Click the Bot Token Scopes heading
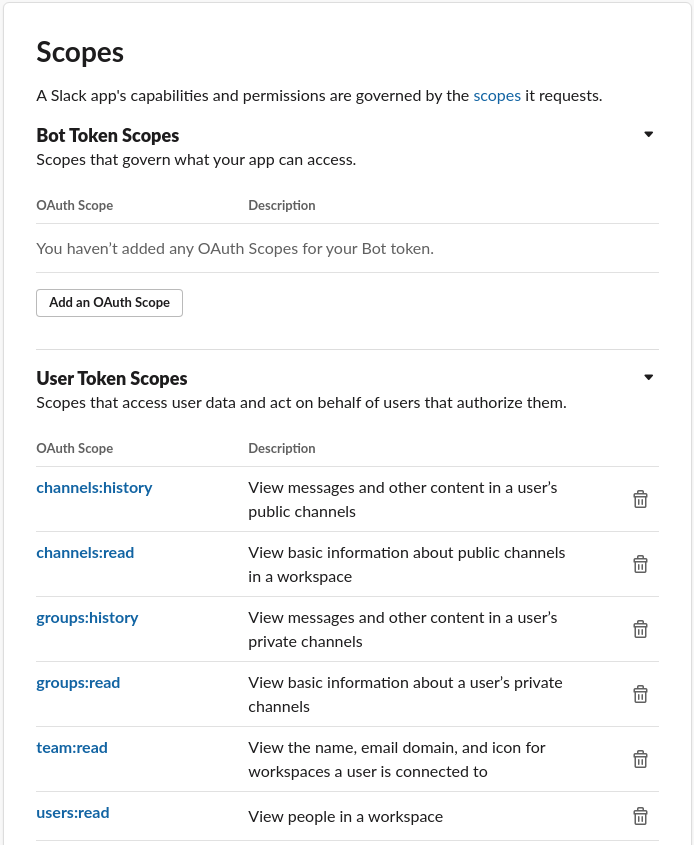Image resolution: width=694 pixels, height=845 pixels. (108, 135)
